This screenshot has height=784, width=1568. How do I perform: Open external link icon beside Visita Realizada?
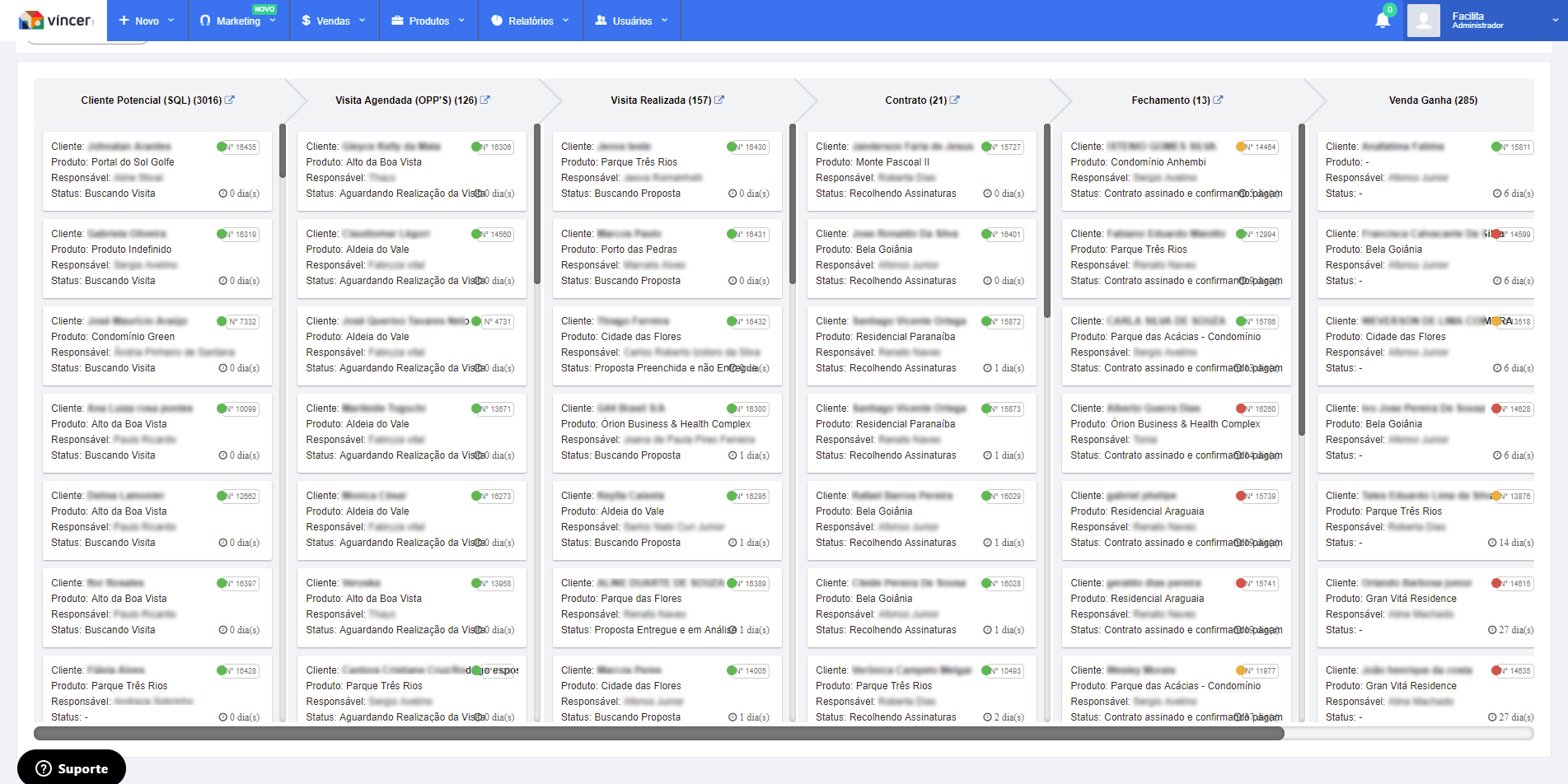click(719, 100)
